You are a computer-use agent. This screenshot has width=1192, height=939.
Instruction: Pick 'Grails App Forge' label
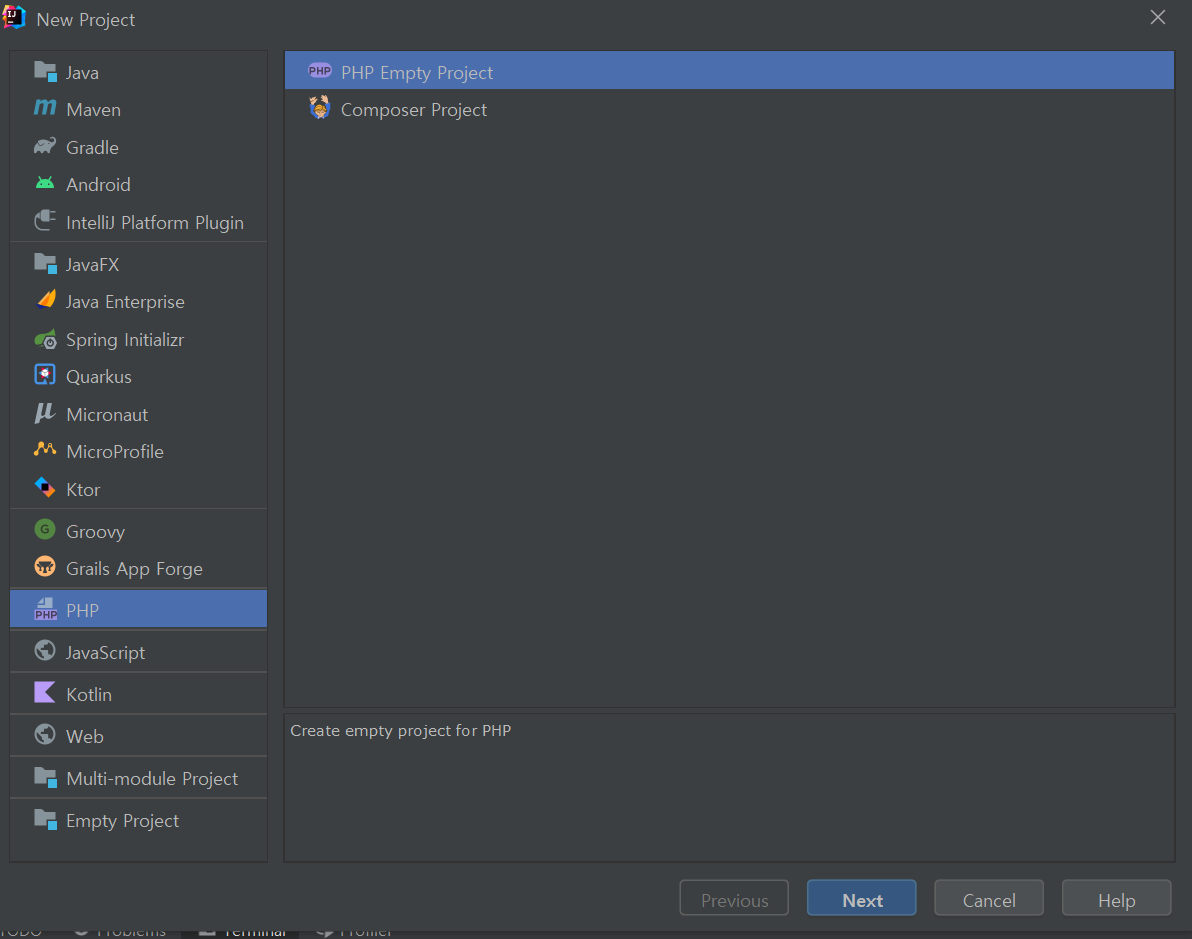135,569
